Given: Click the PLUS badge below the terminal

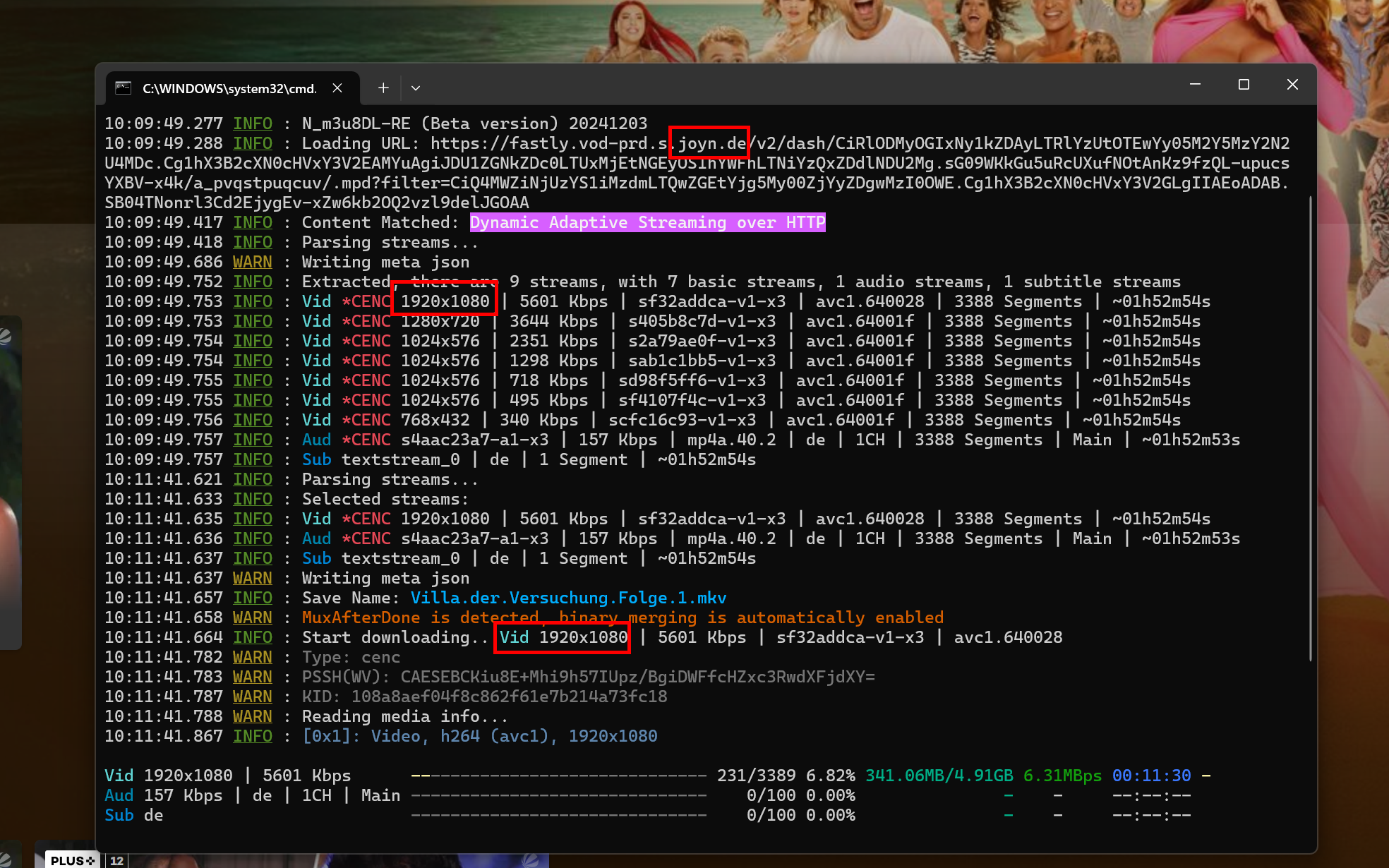Looking at the screenshot, I should coord(72,860).
